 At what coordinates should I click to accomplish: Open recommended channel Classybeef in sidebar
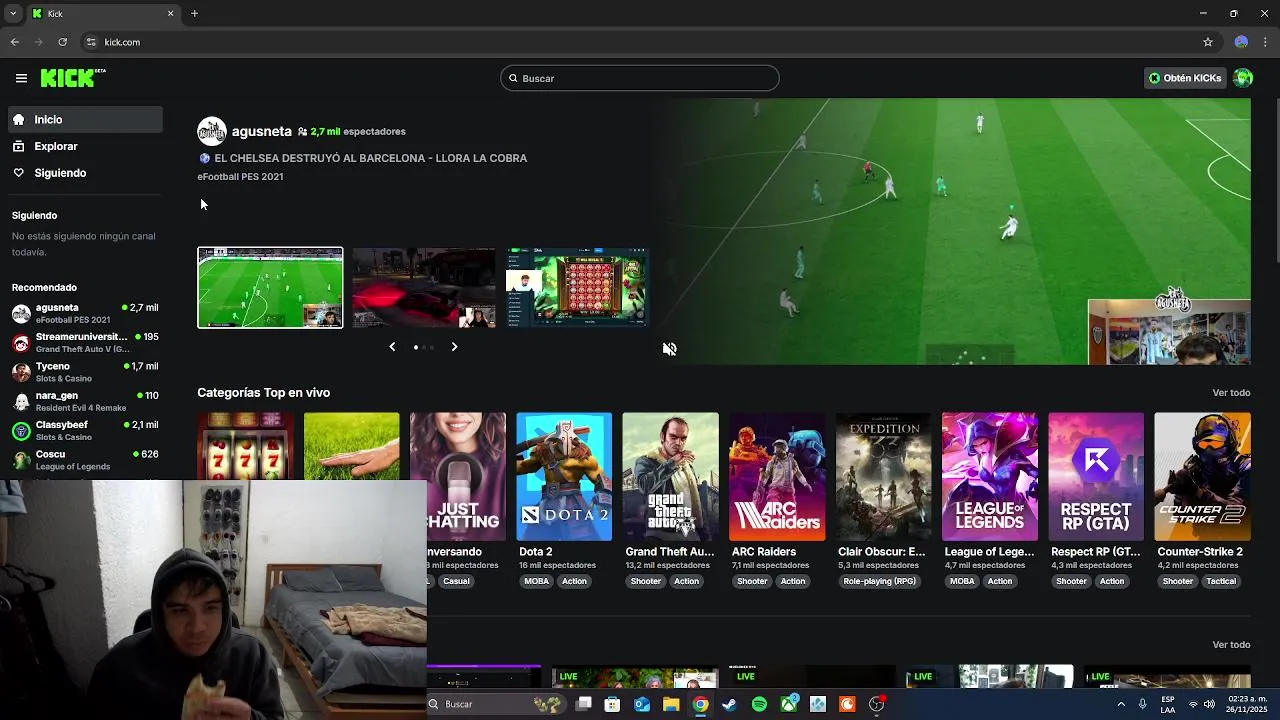pyautogui.click(x=85, y=430)
